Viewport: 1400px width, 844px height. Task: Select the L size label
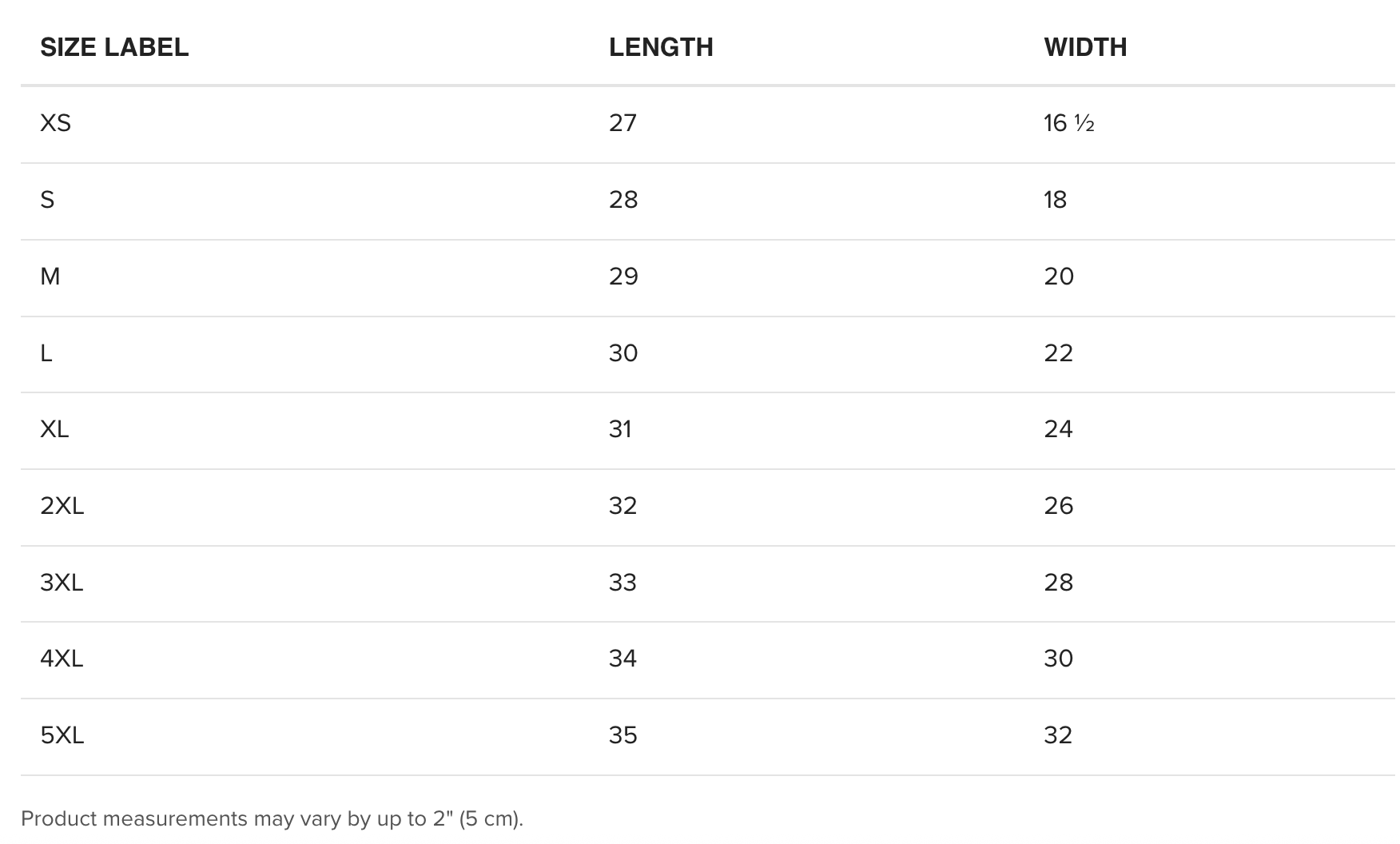[46, 353]
